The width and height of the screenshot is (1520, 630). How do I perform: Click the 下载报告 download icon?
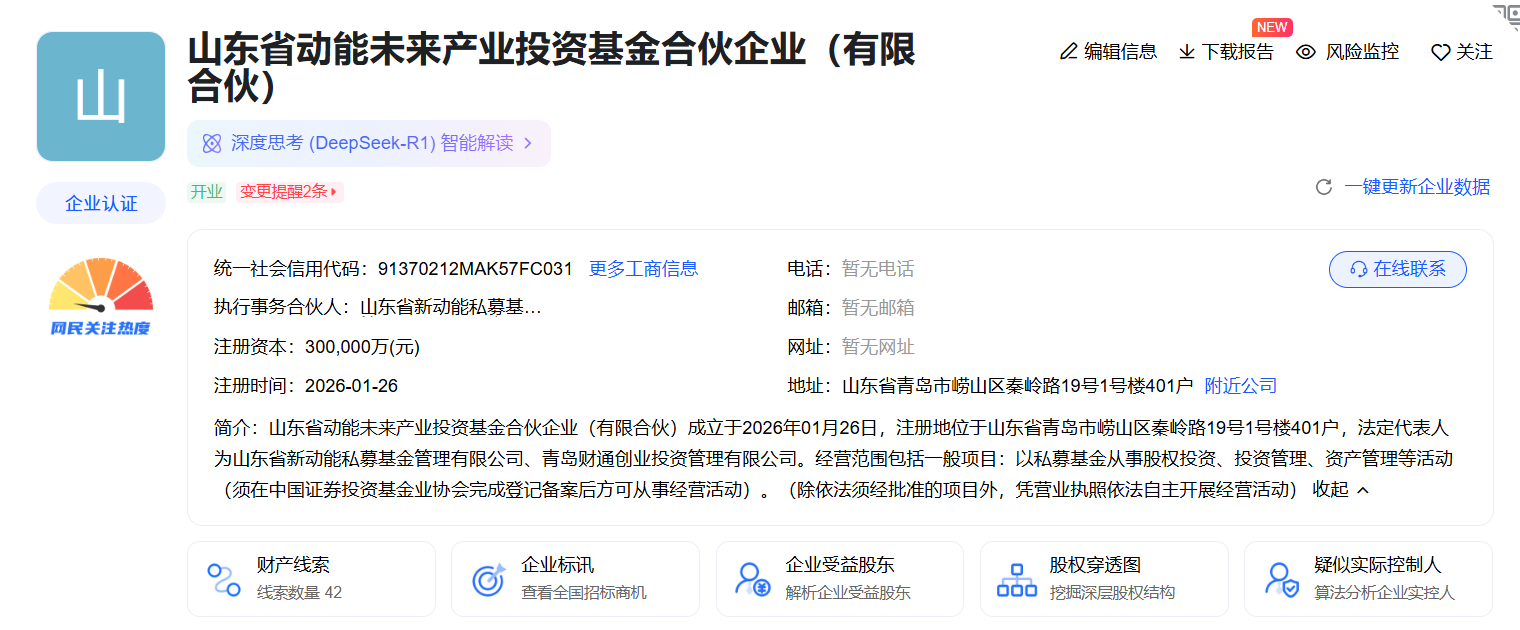[x=1189, y=52]
